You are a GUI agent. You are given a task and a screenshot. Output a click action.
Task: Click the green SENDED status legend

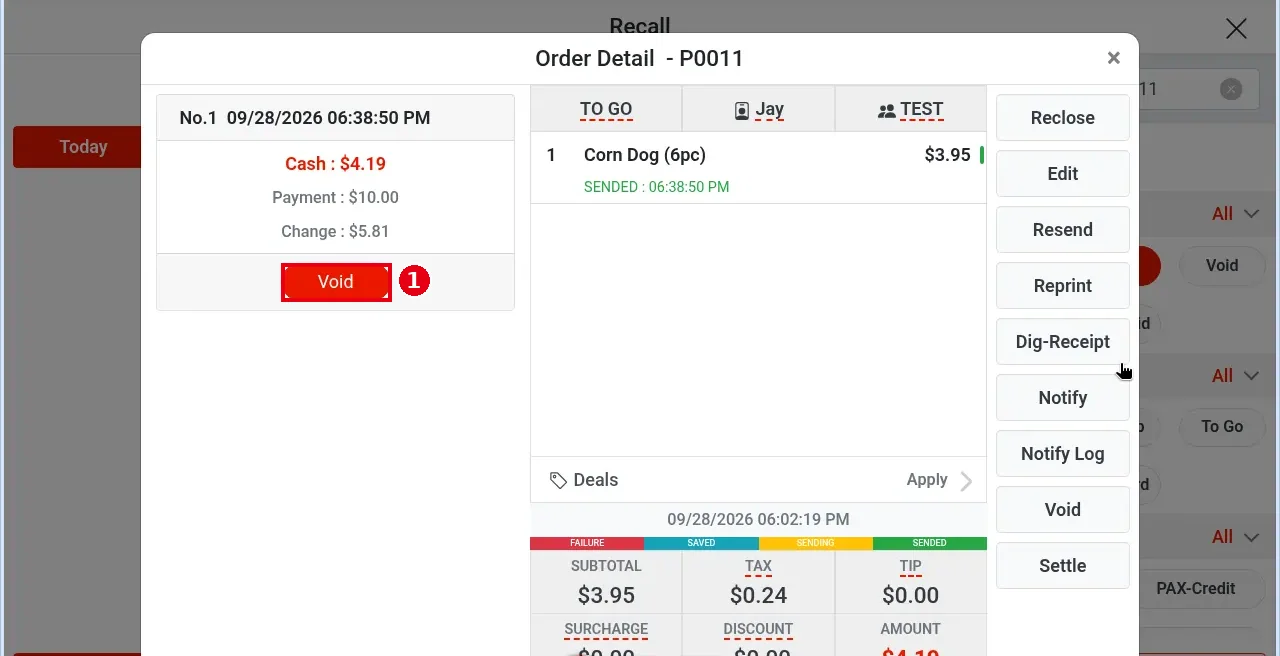click(x=929, y=543)
